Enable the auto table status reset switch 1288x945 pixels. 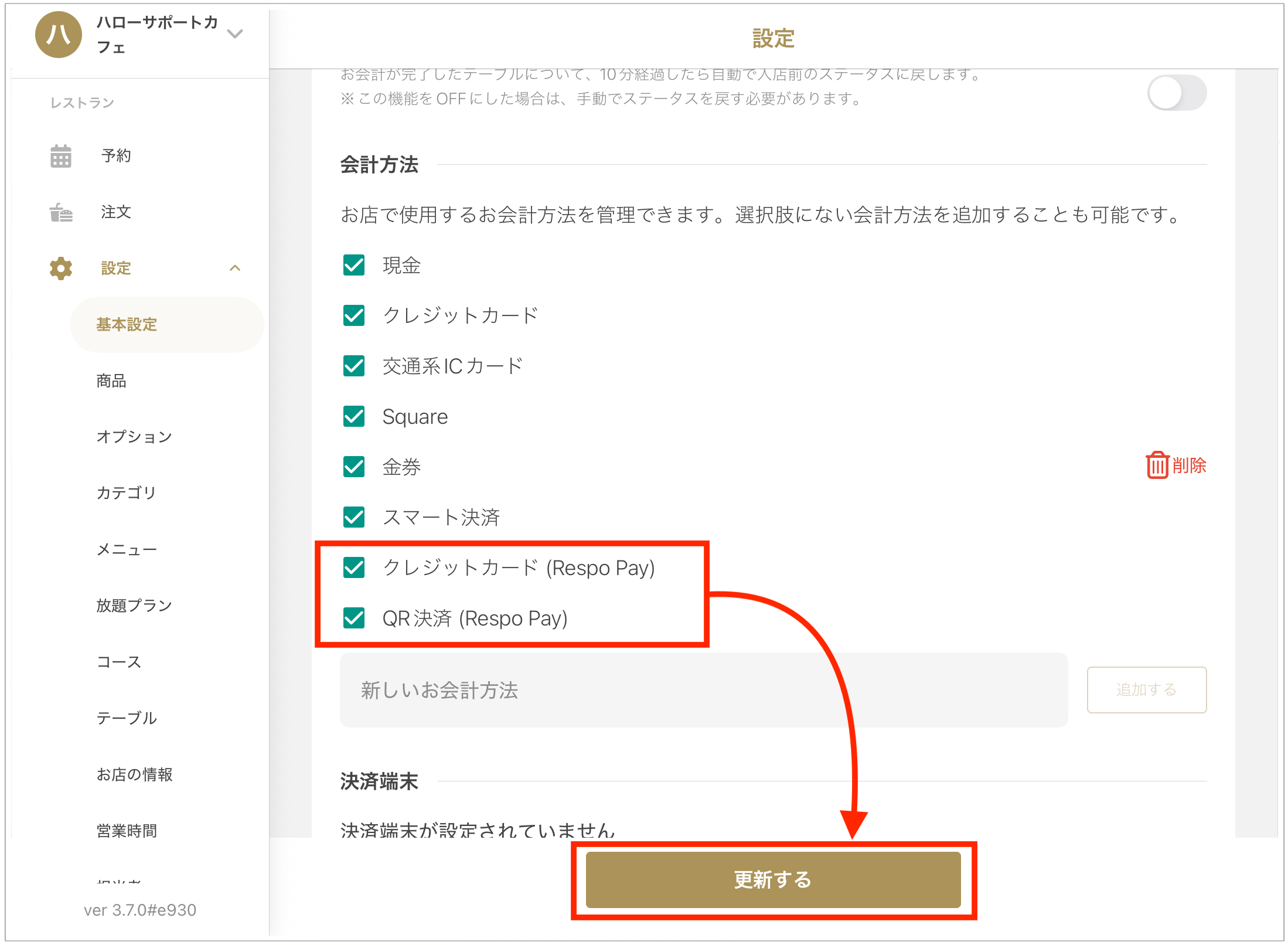1177,93
